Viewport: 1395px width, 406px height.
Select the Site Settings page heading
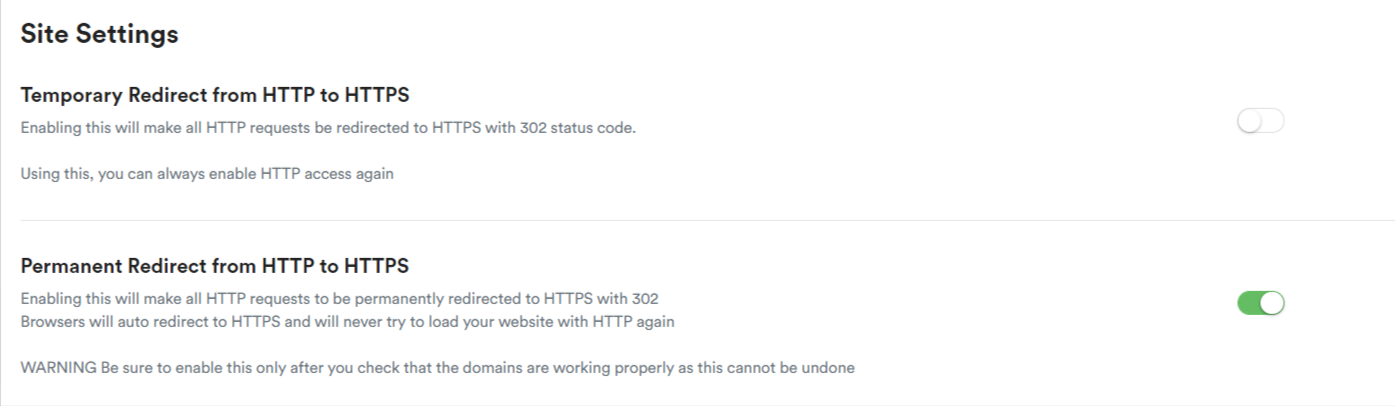coord(99,34)
